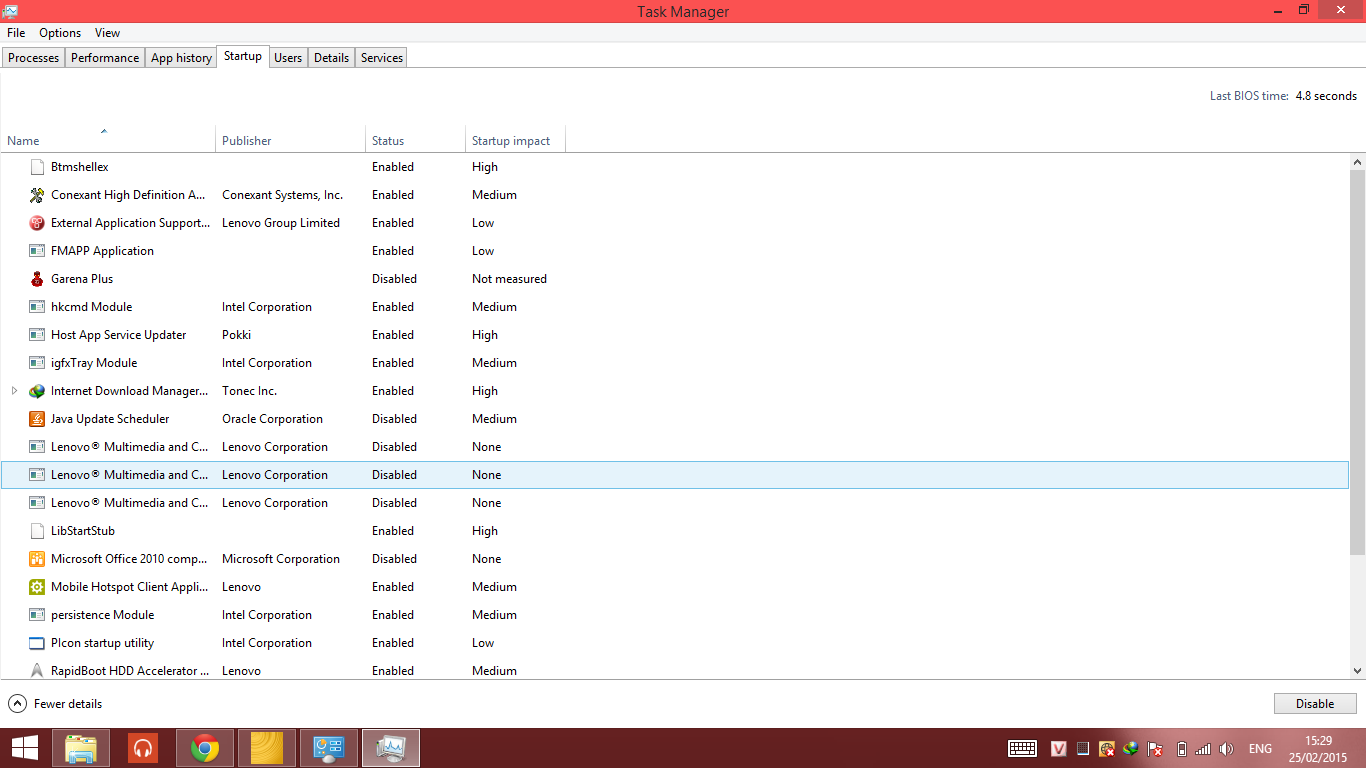Sort by the Startup impact column header
This screenshot has height=768, width=1366.
click(x=515, y=141)
